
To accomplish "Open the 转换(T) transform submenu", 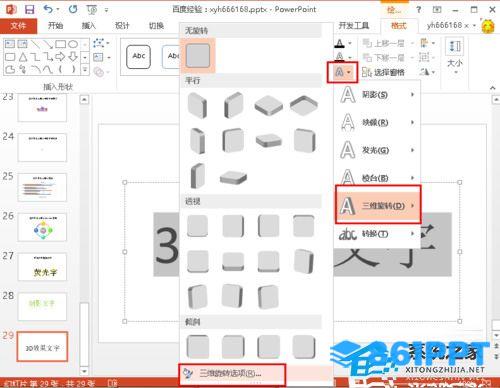I will tap(377, 234).
